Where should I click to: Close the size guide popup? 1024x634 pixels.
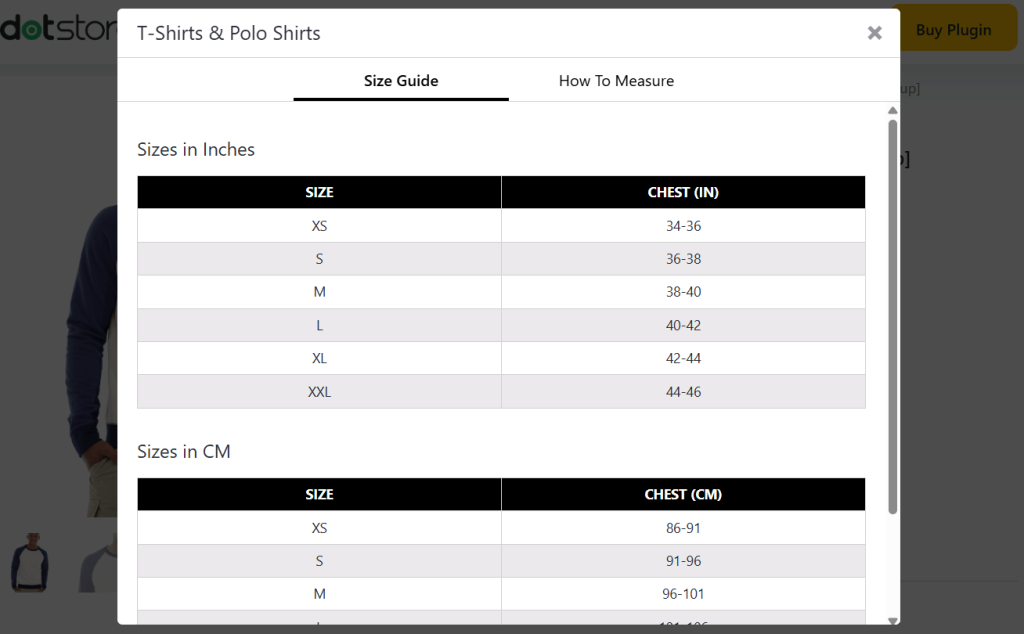(874, 33)
